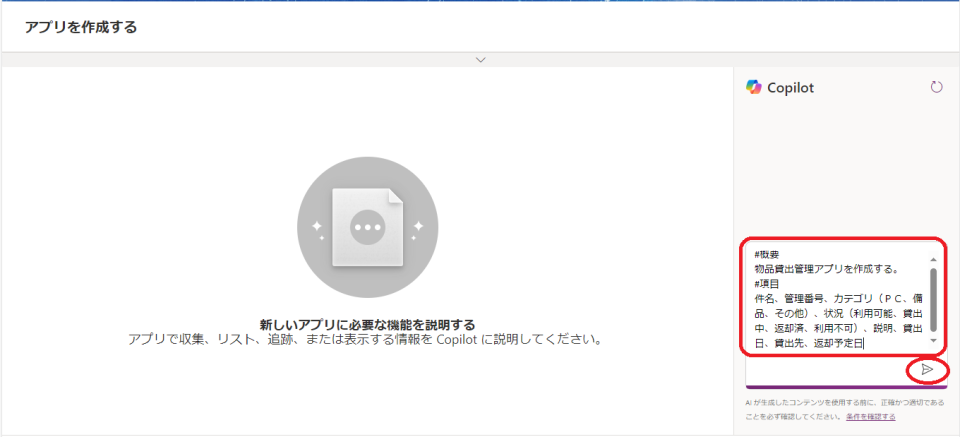
Task: Click the Copilot panel heading text
Action: [x=790, y=88]
